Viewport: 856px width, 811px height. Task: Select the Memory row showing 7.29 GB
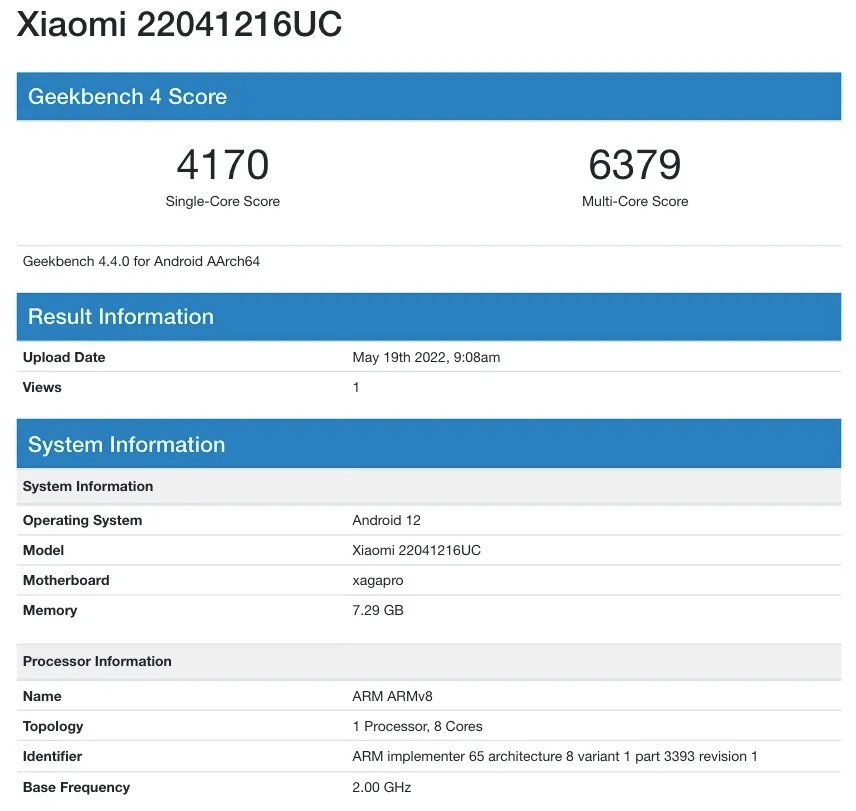[x=50, y=610]
